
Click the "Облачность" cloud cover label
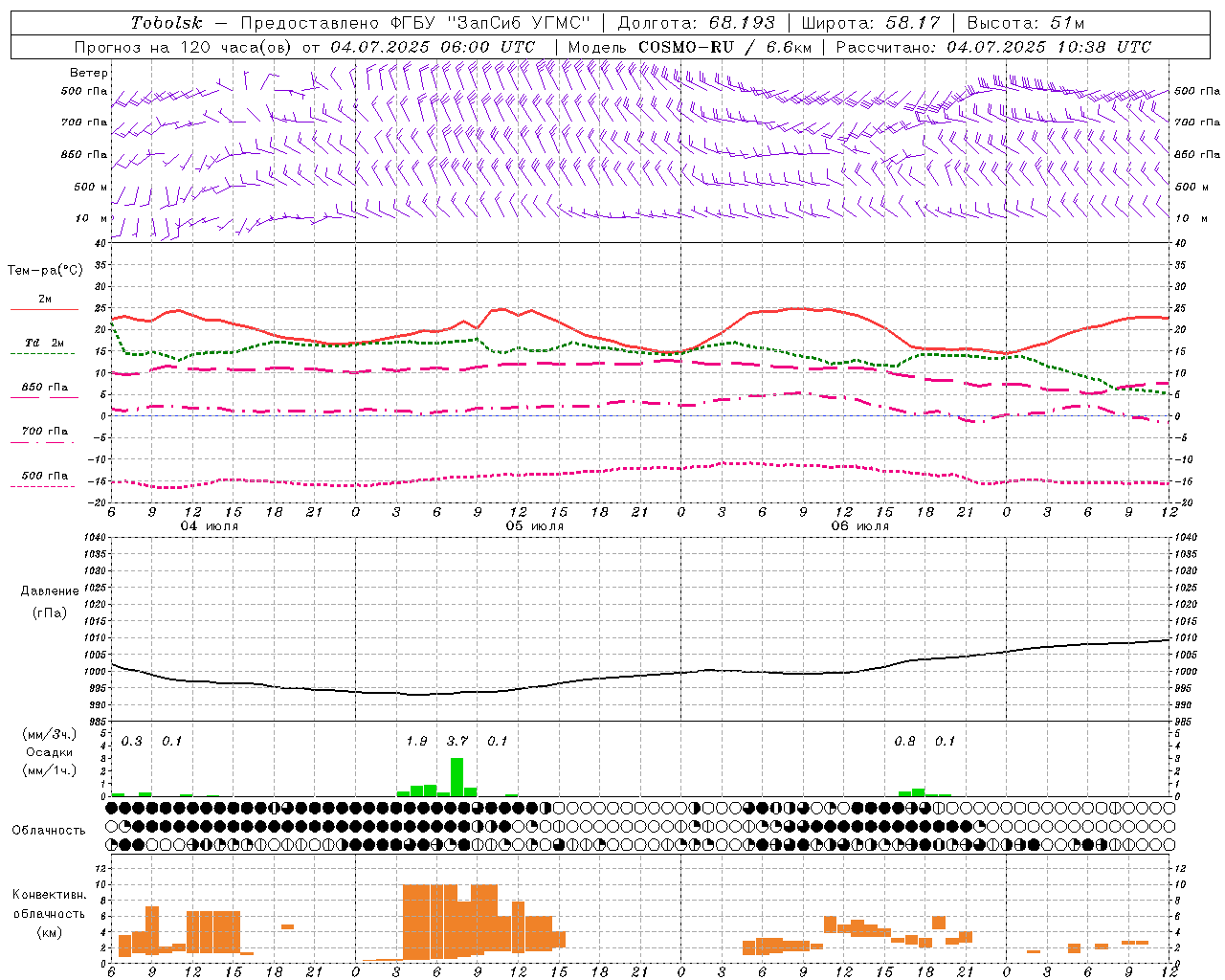(x=49, y=830)
